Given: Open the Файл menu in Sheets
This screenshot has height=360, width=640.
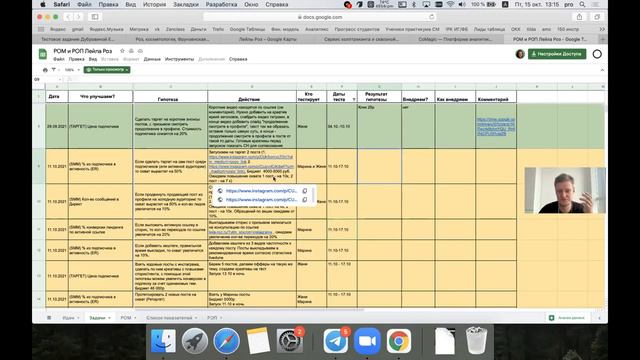Looking at the screenshot, I should click(59, 59).
